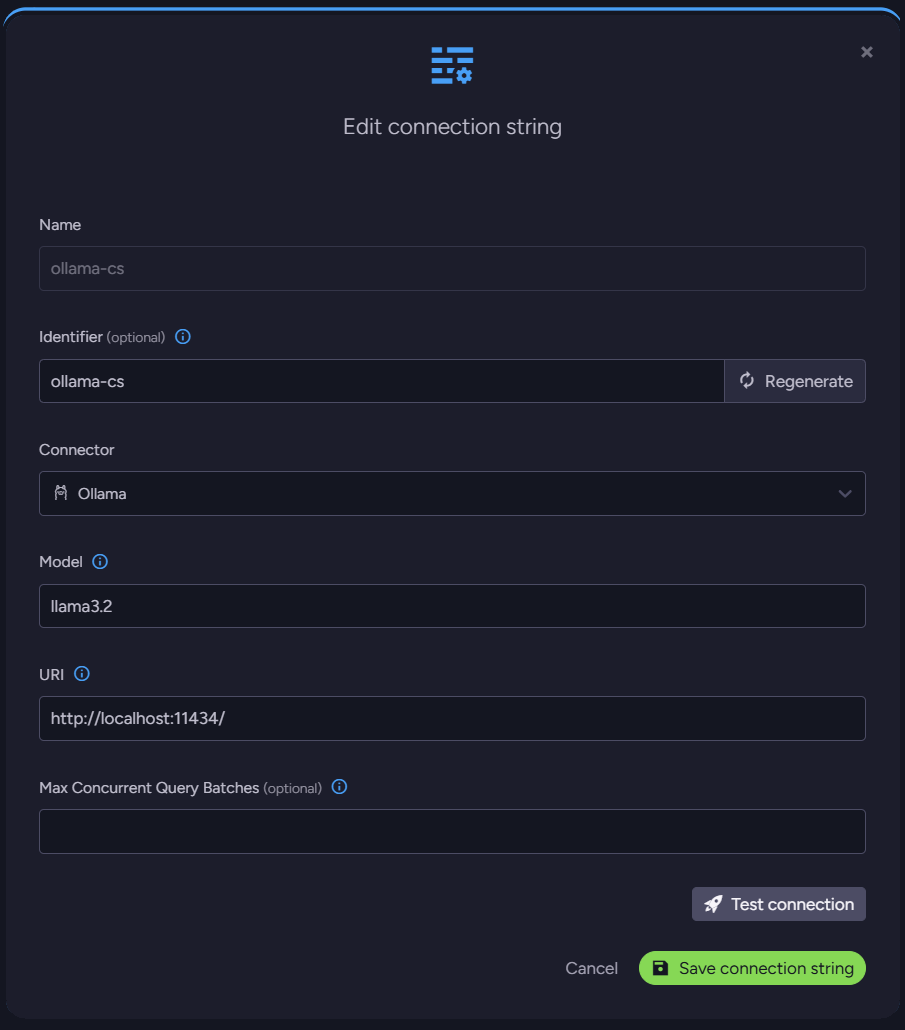Cancel editing the connection string
This screenshot has width=905, height=1030.
(x=591, y=968)
